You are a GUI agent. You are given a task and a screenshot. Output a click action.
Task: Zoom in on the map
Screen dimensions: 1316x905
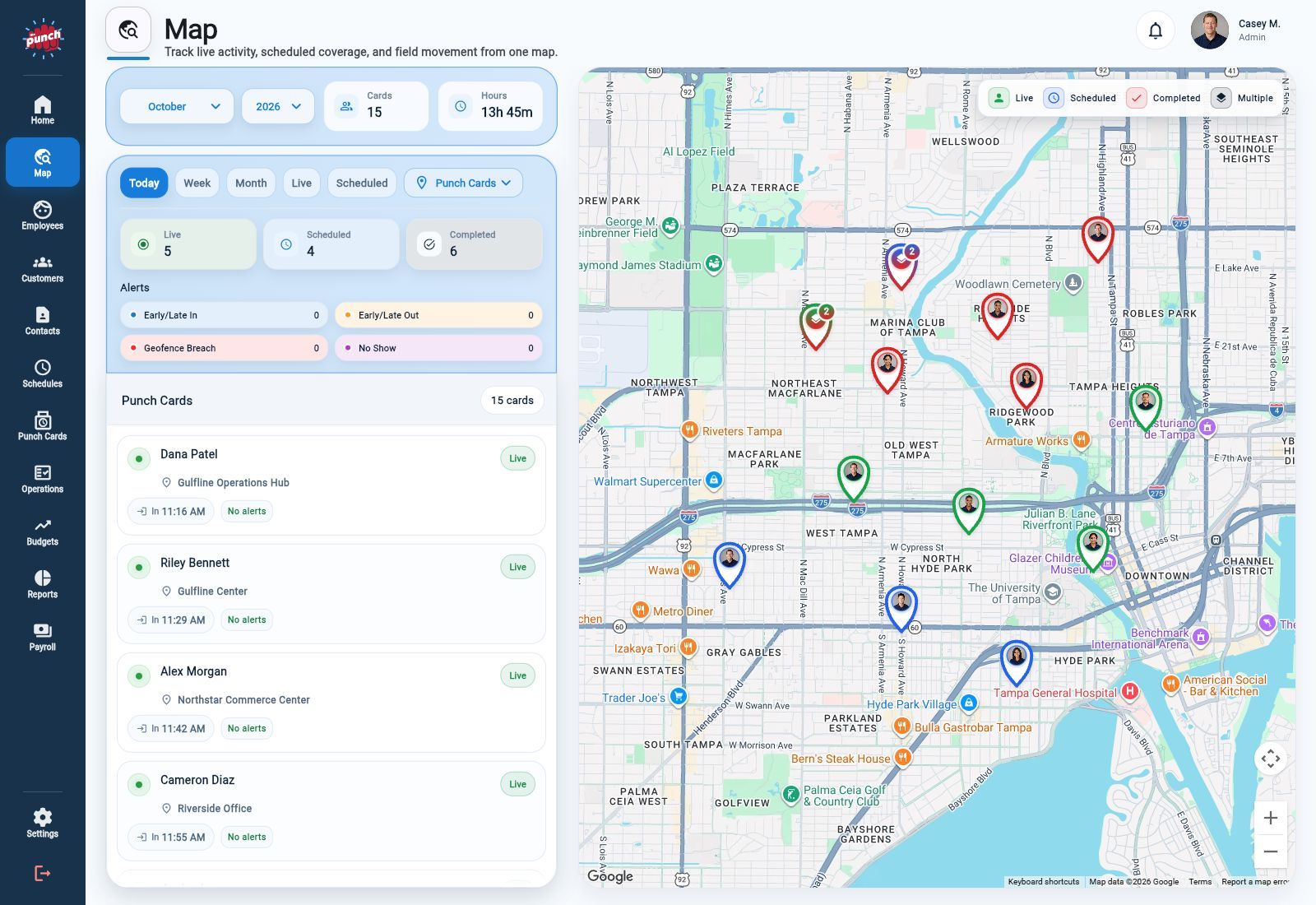(1271, 818)
